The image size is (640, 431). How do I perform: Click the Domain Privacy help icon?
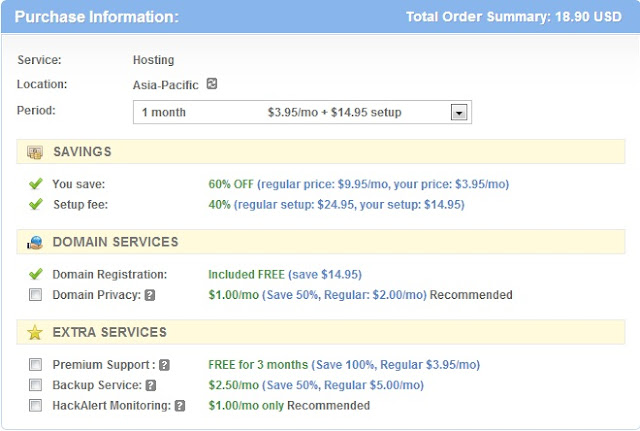149,295
